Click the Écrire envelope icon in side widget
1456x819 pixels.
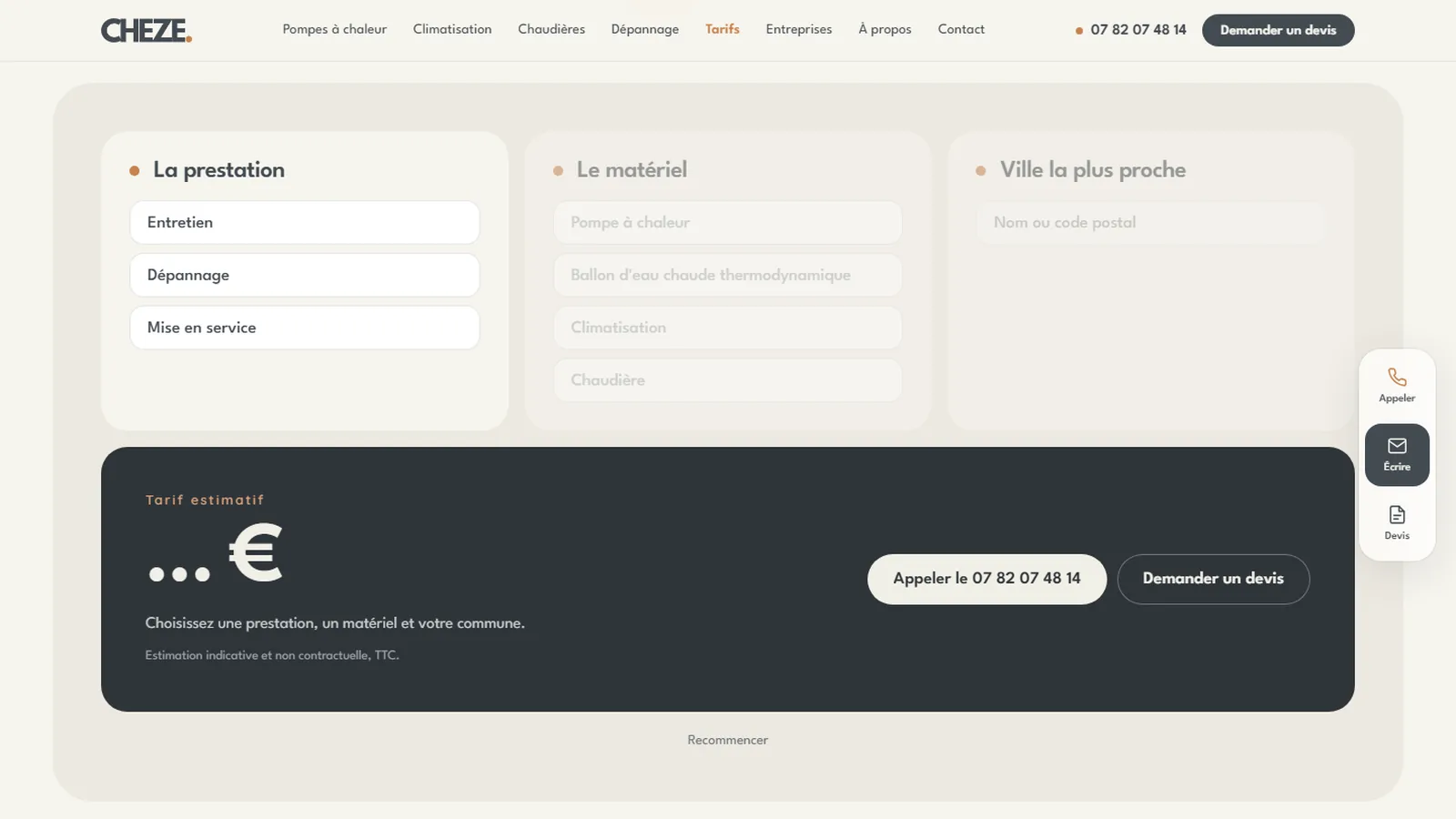pos(1397,446)
